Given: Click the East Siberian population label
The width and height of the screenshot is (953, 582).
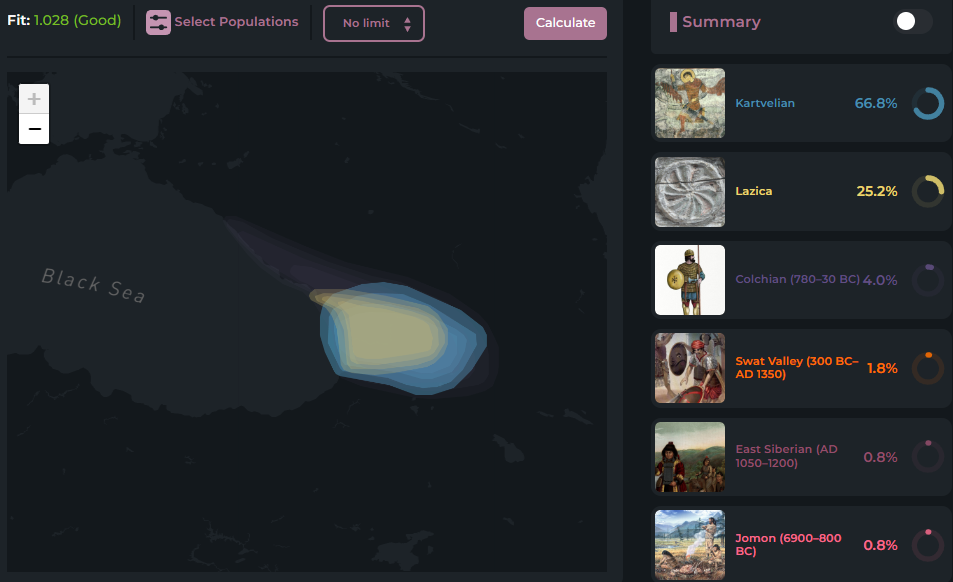Looking at the screenshot, I should (x=786, y=457).
